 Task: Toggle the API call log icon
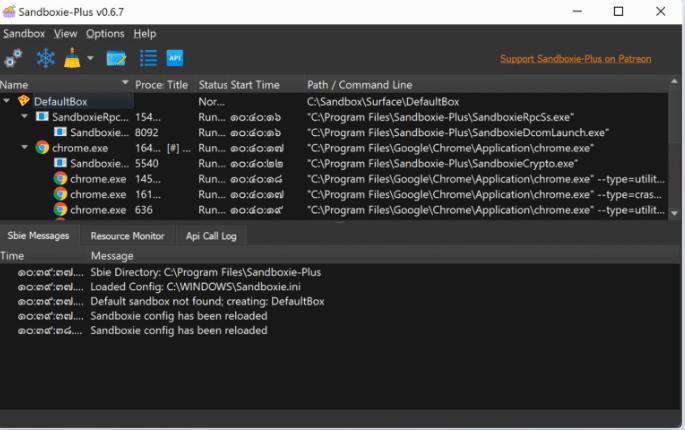coord(175,58)
